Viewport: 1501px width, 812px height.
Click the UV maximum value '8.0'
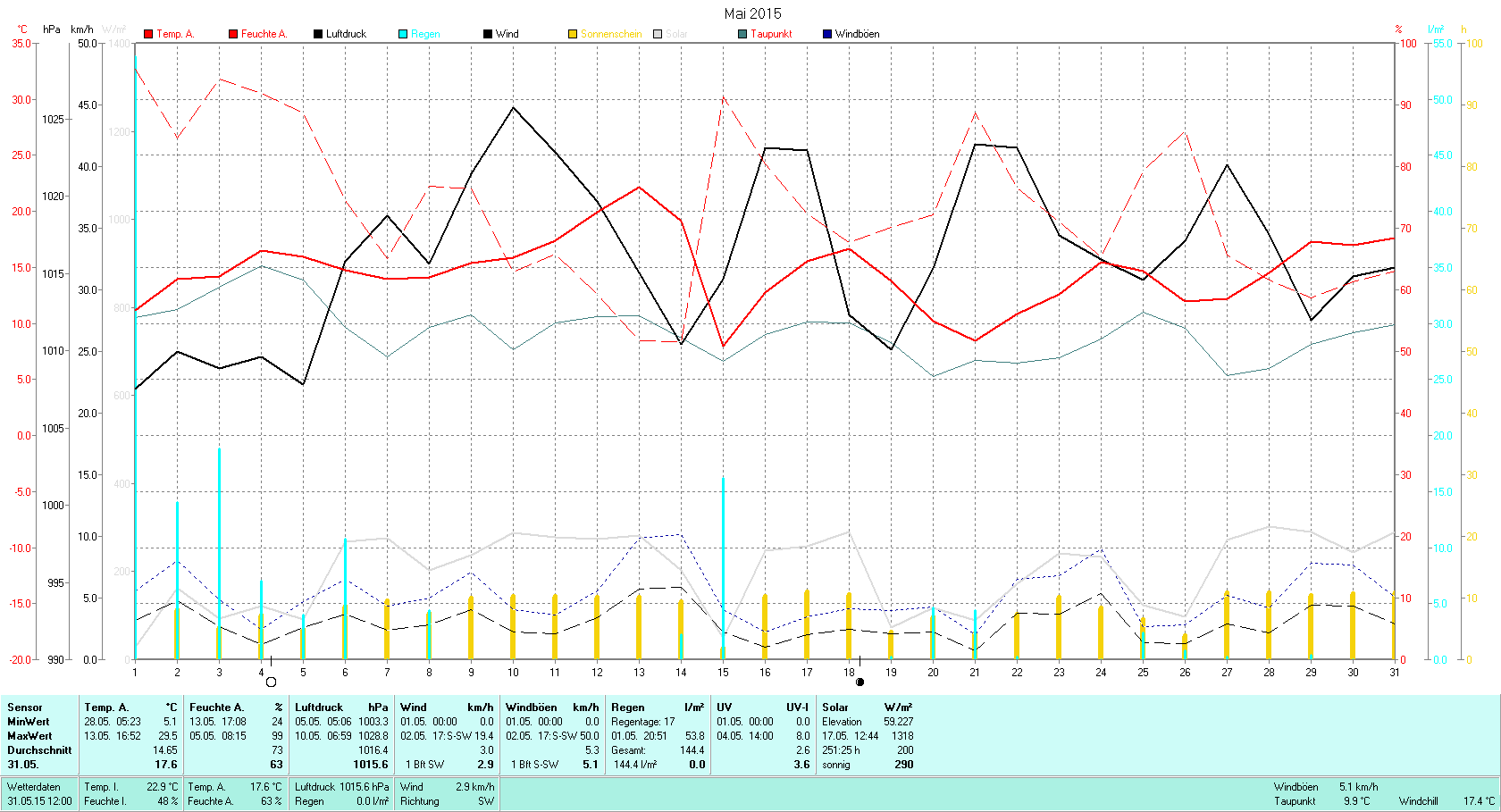pyautogui.click(x=803, y=736)
